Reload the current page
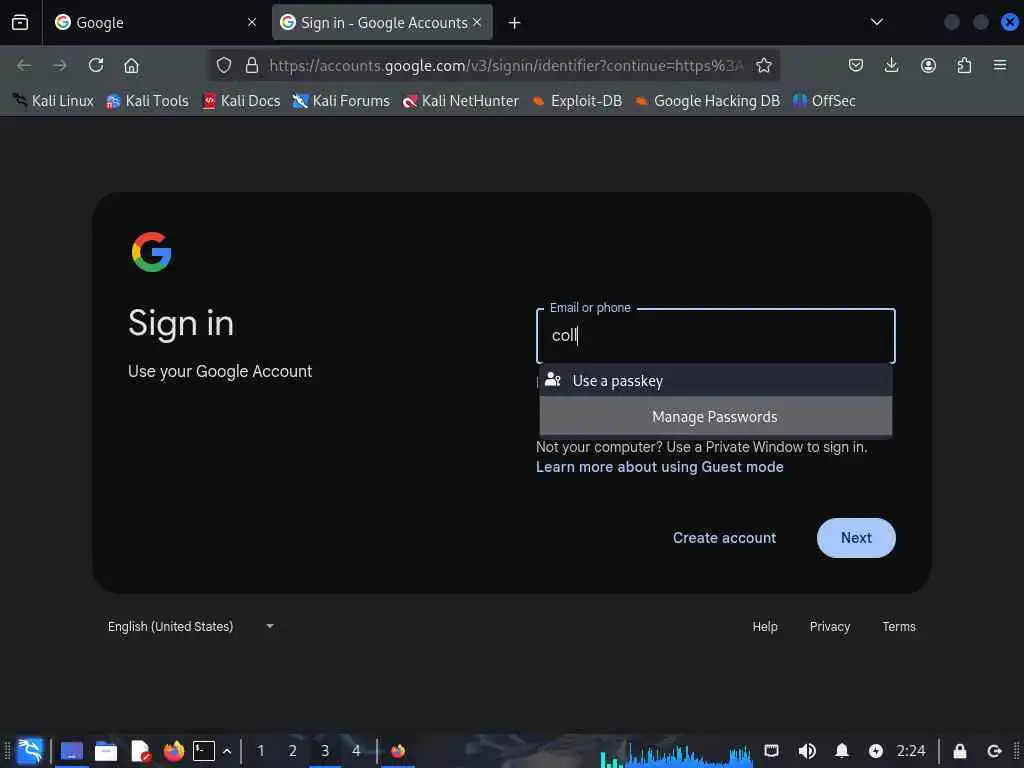Viewport: 1024px width, 768px height. pyautogui.click(x=96, y=65)
